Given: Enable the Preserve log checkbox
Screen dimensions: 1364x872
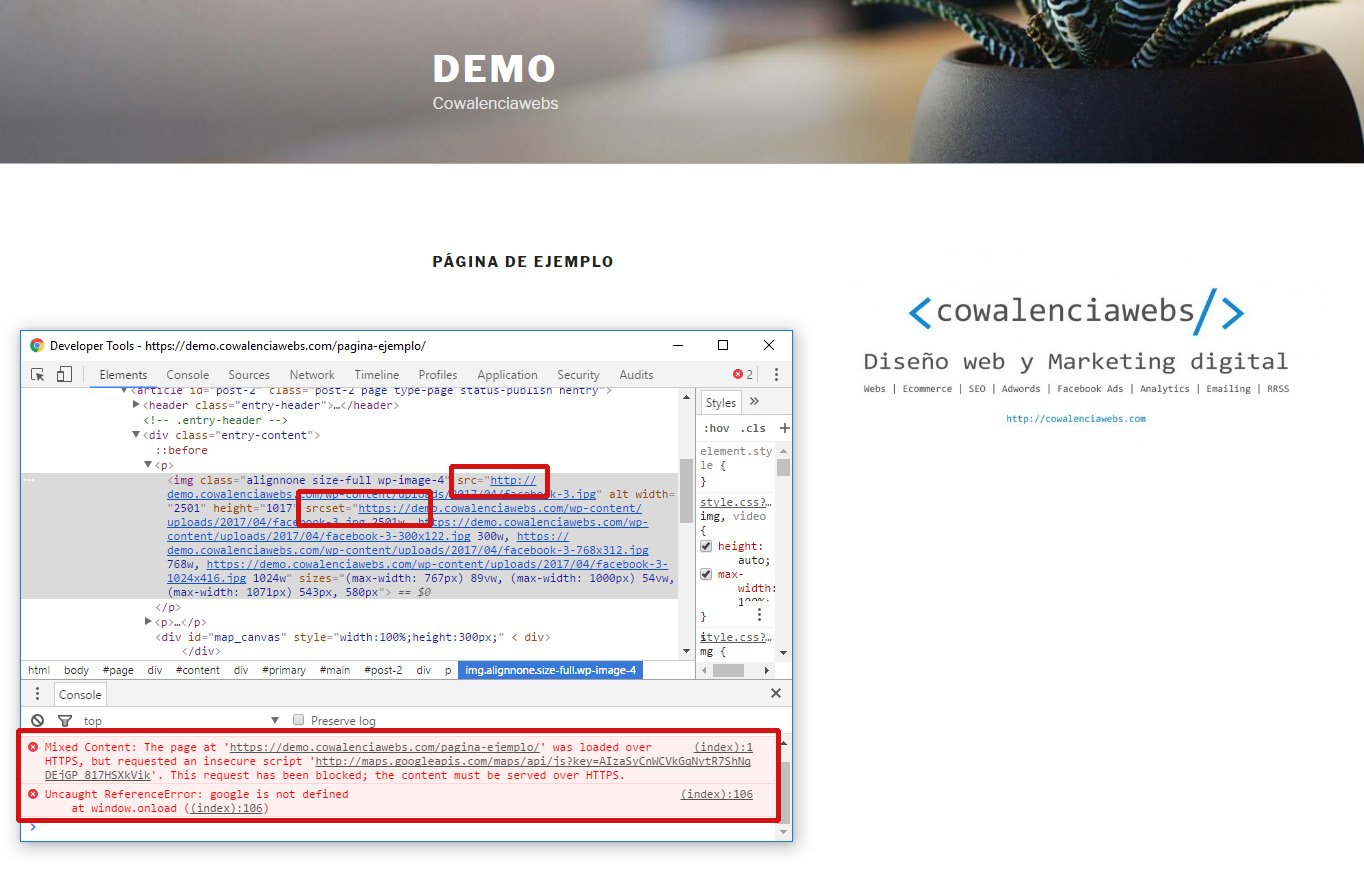Looking at the screenshot, I should click(298, 720).
